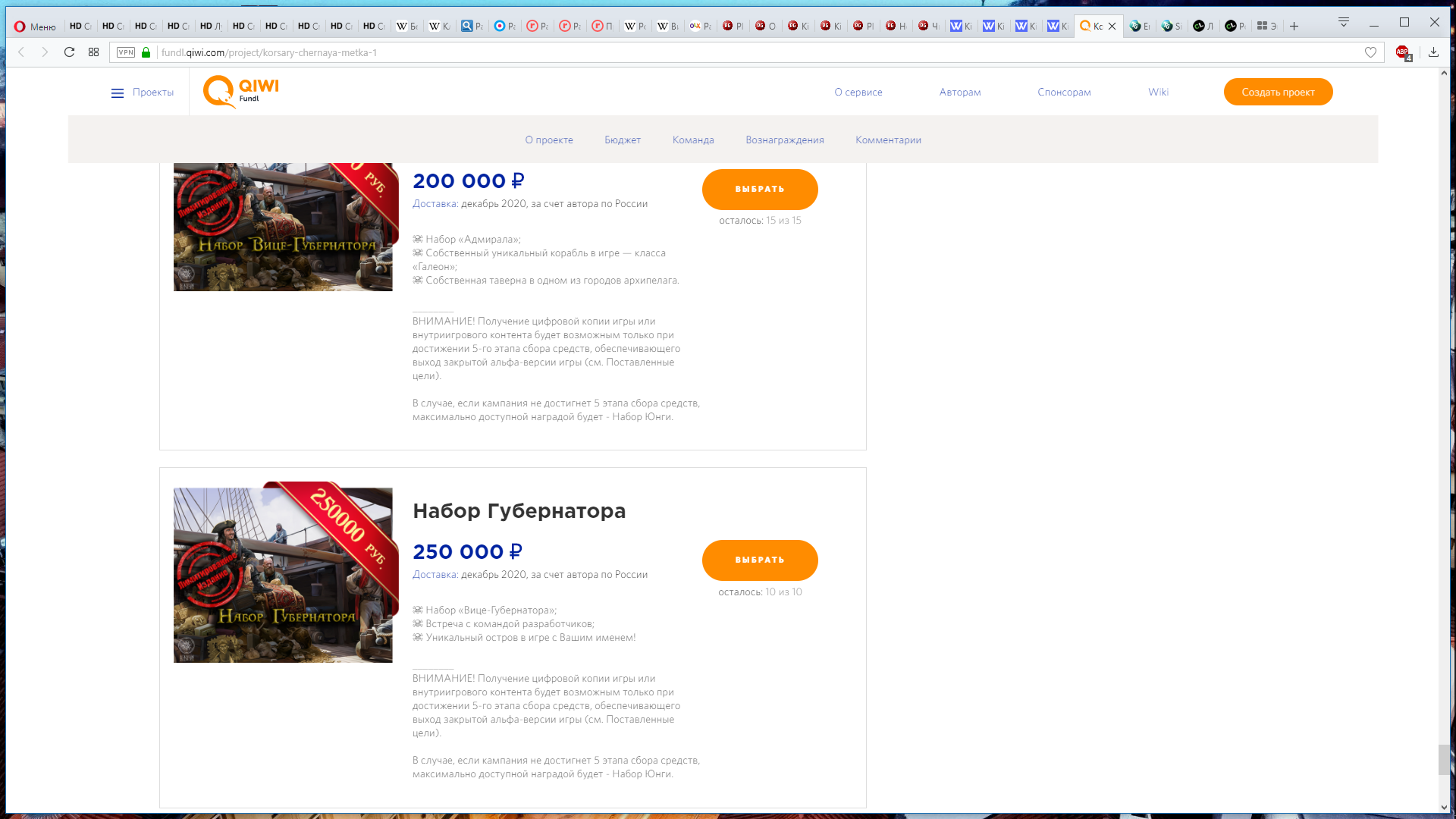This screenshot has width=1456, height=819.
Task: Open the Набор Вице-Губернатора reward image
Action: 286,227
